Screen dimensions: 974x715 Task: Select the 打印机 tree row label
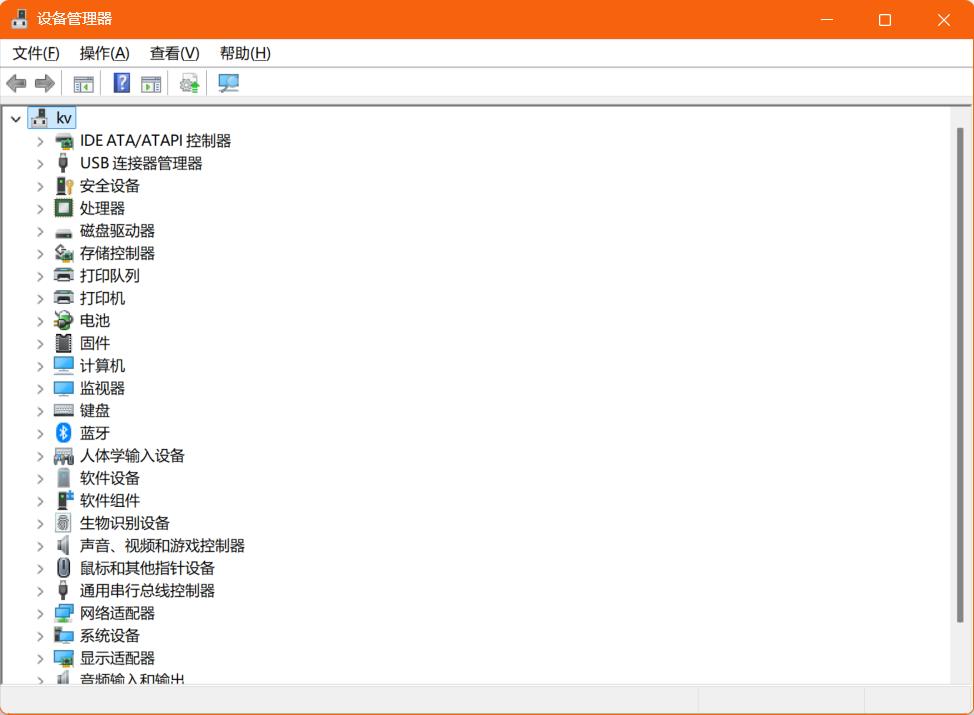pos(102,298)
